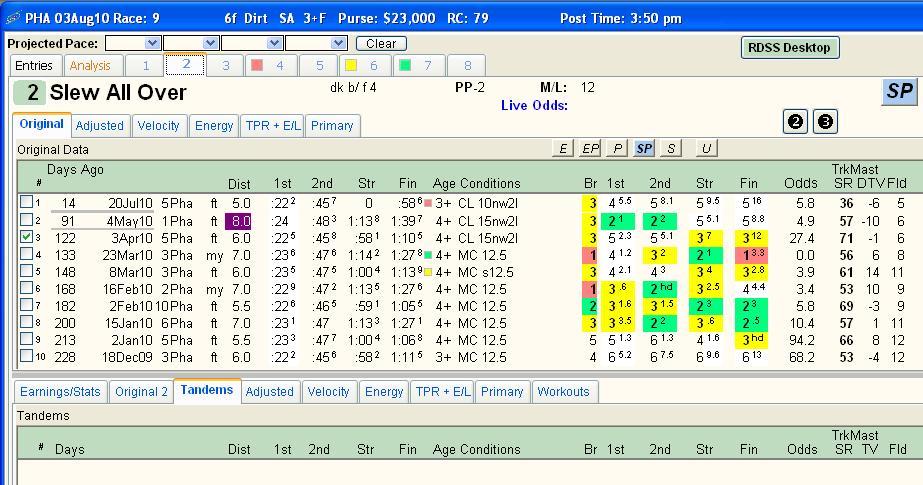Open RDSS Desktop

[x=789, y=48]
